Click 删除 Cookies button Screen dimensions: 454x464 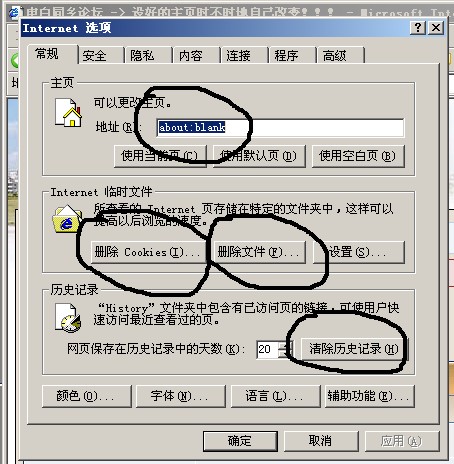tap(149, 252)
